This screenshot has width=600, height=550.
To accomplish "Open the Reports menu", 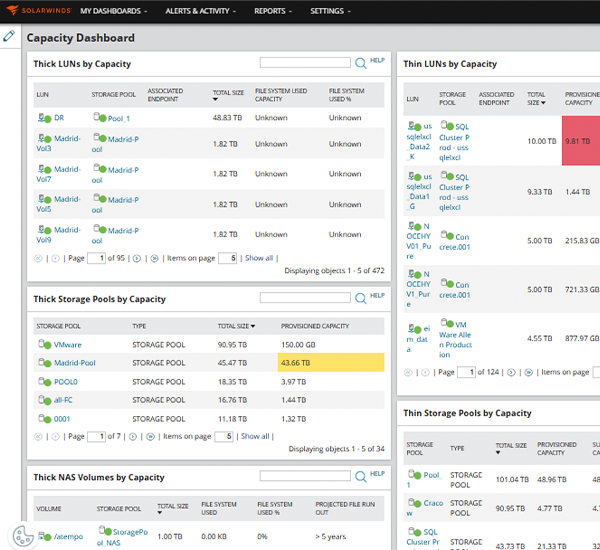I will [273, 11].
